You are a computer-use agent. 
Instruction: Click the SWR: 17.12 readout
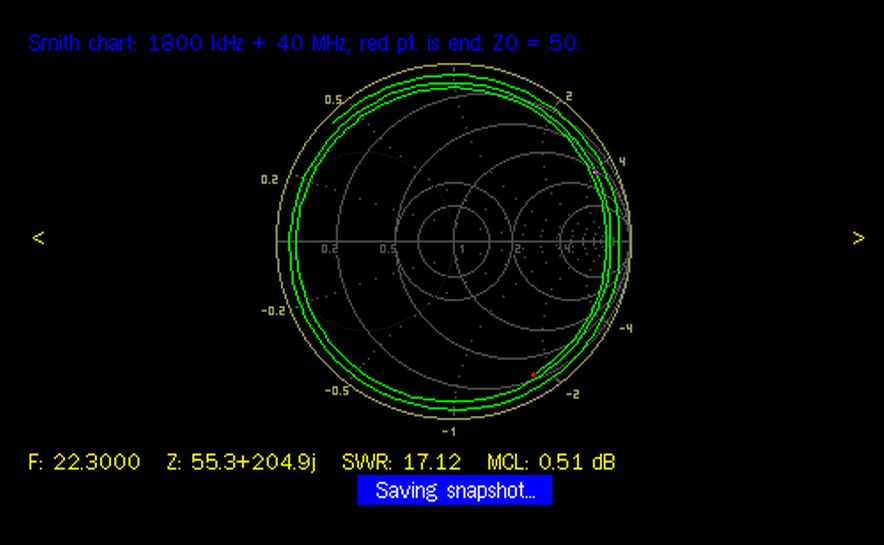[x=401, y=462]
